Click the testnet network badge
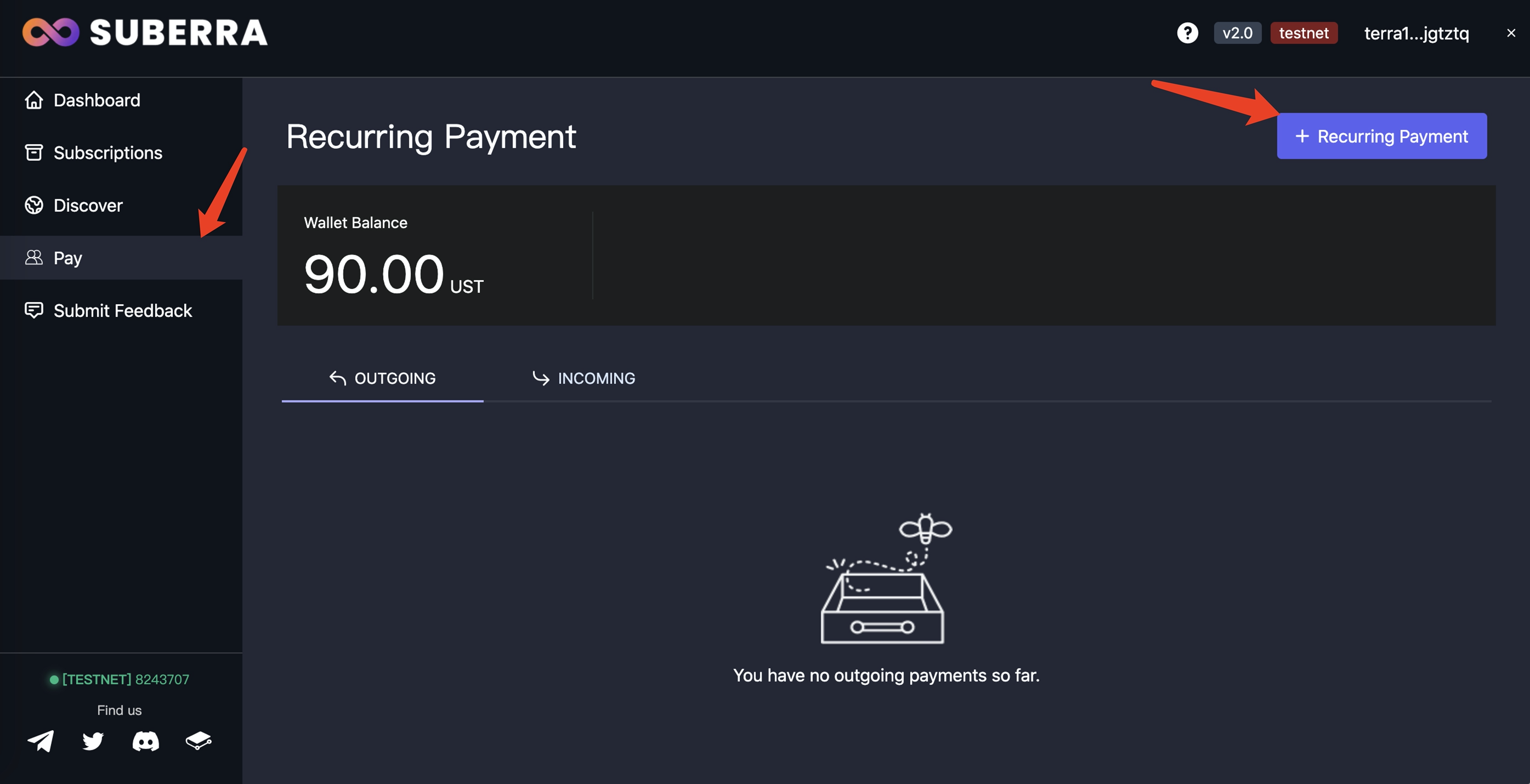Image resolution: width=1530 pixels, height=784 pixels. (1304, 33)
